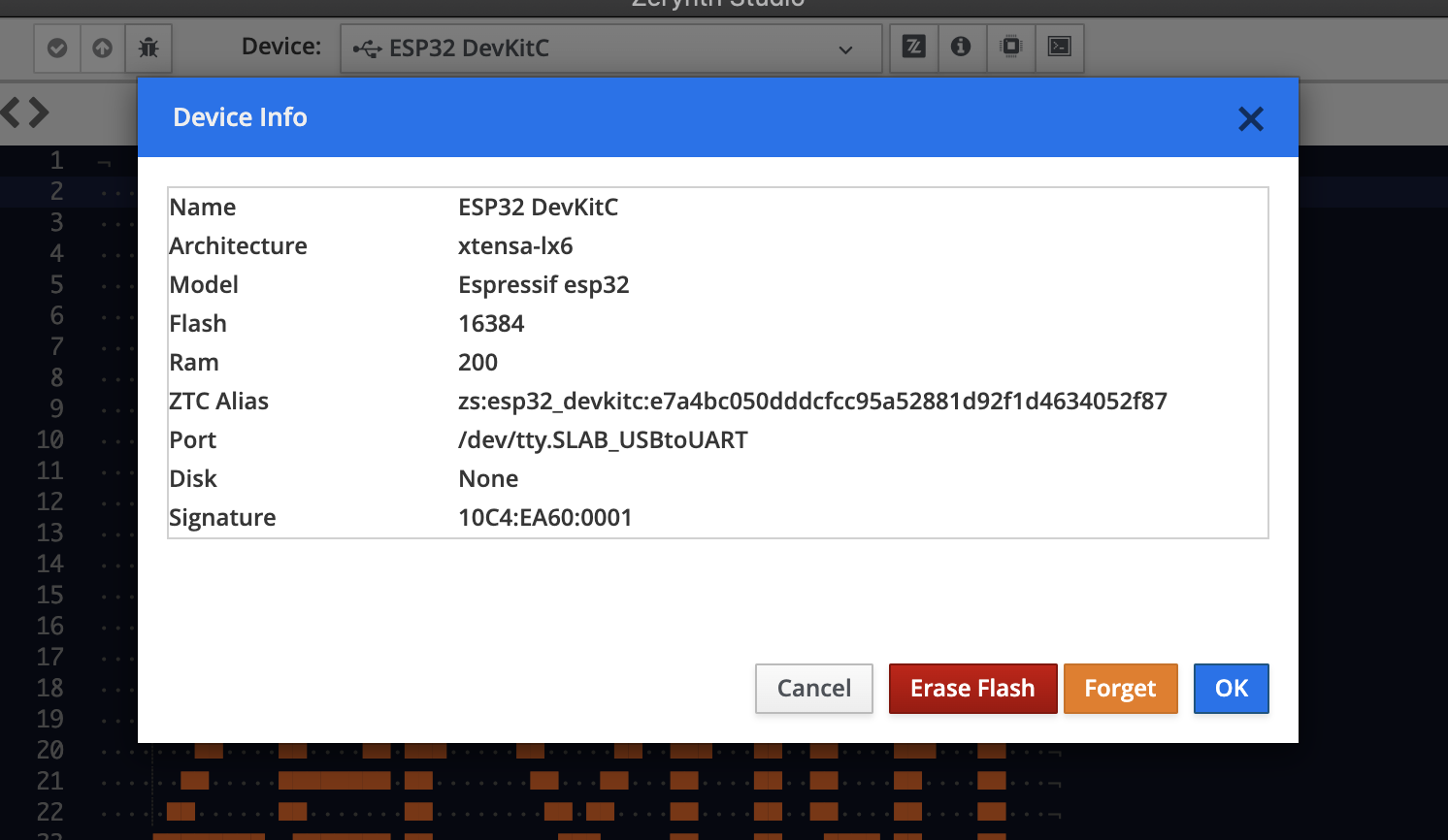
Task: Click editor line number 10
Action: [49, 439]
